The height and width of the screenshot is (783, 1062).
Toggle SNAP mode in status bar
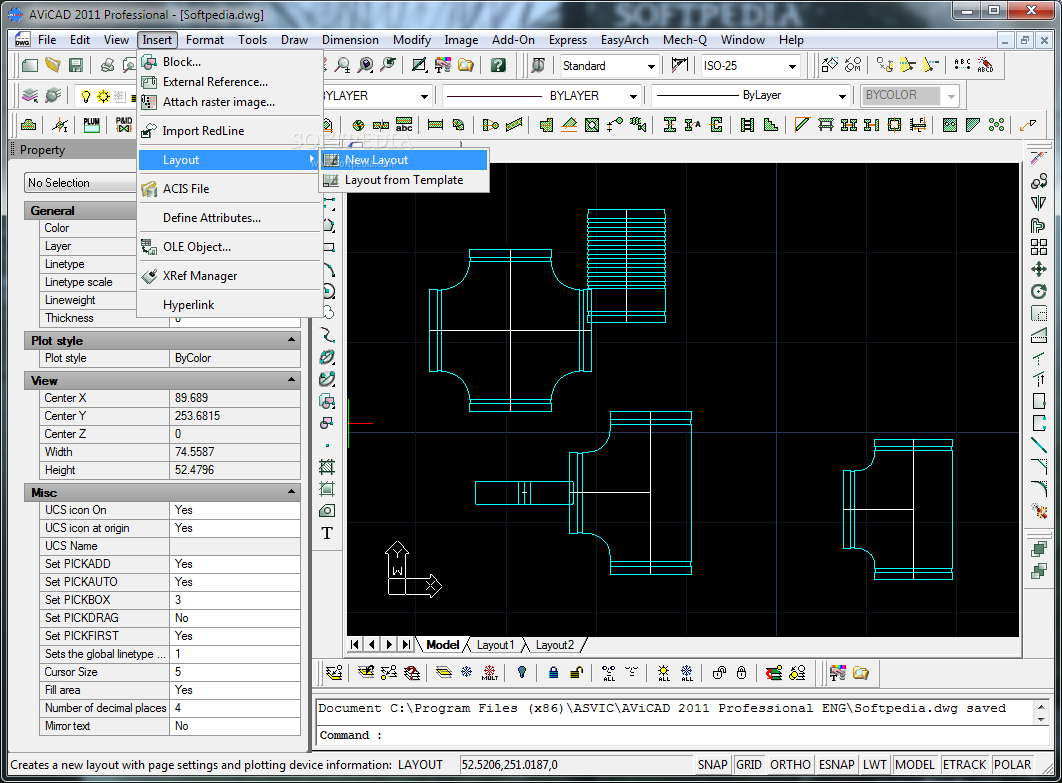pyautogui.click(x=713, y=765)
